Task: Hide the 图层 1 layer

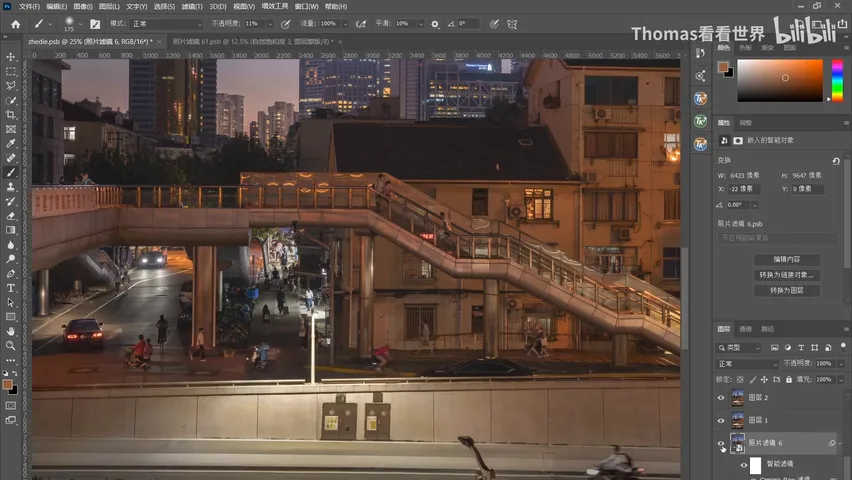Action: [721, 420]
